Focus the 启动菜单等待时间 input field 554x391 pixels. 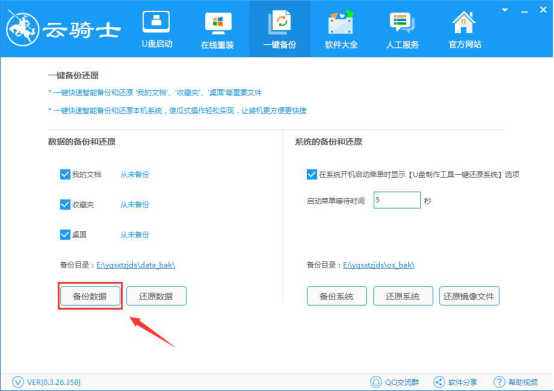(x=397, y=200)
